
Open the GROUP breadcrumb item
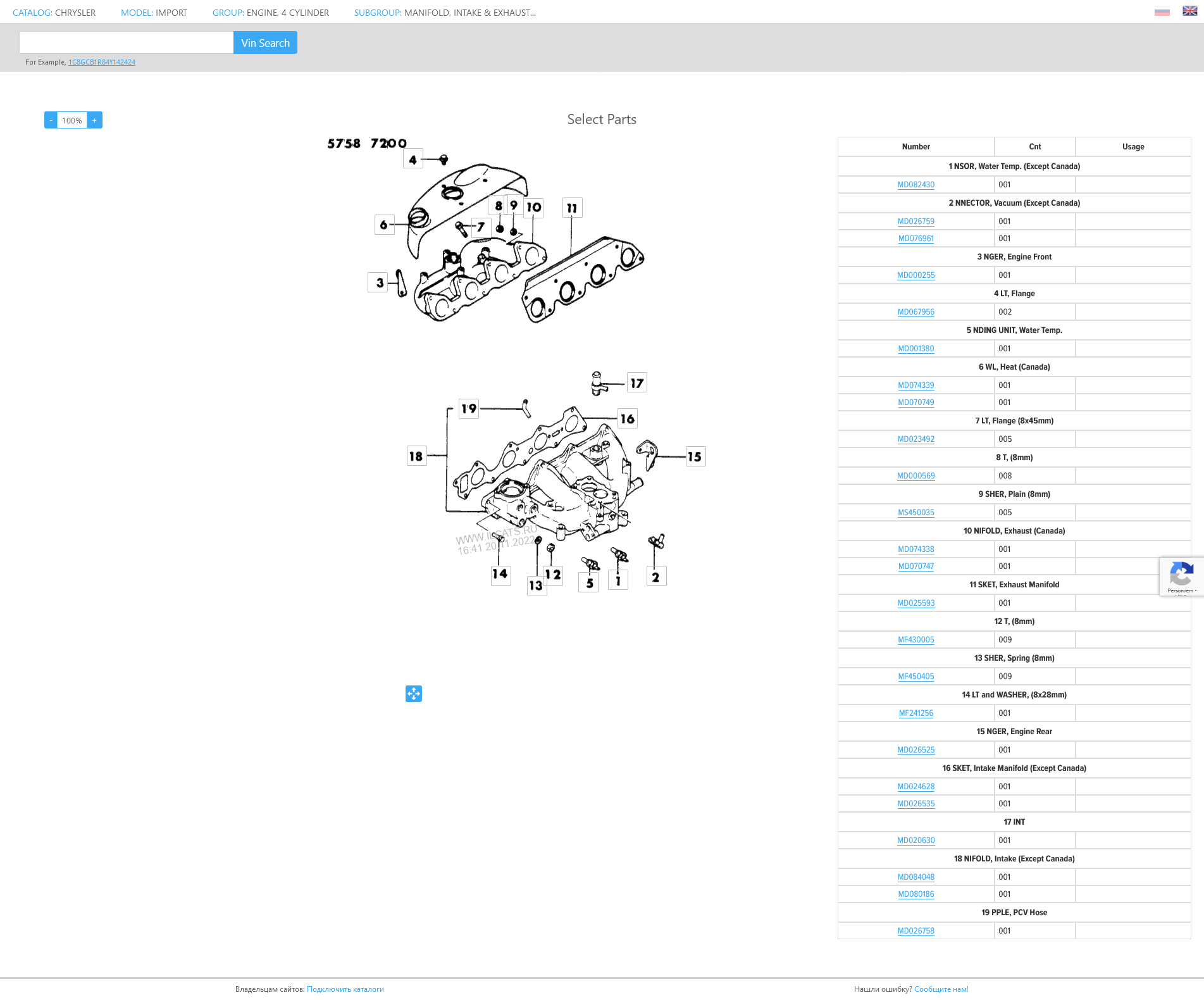pyautogui.click(x=270, y=13)
